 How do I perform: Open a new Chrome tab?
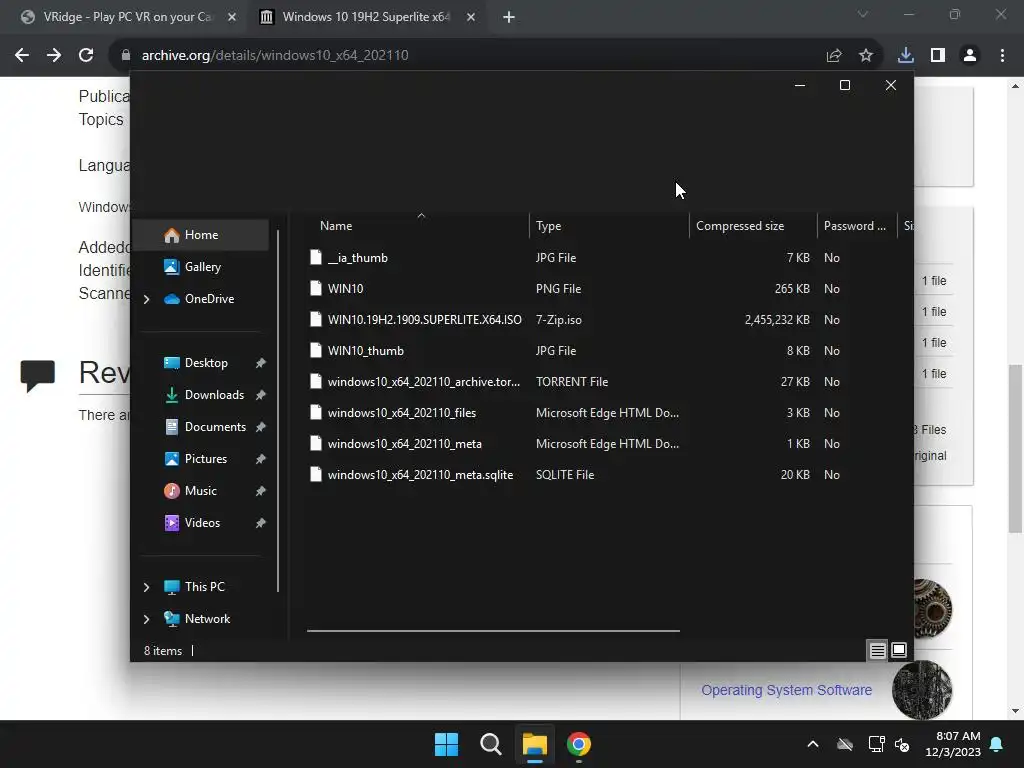coord(509,17)
